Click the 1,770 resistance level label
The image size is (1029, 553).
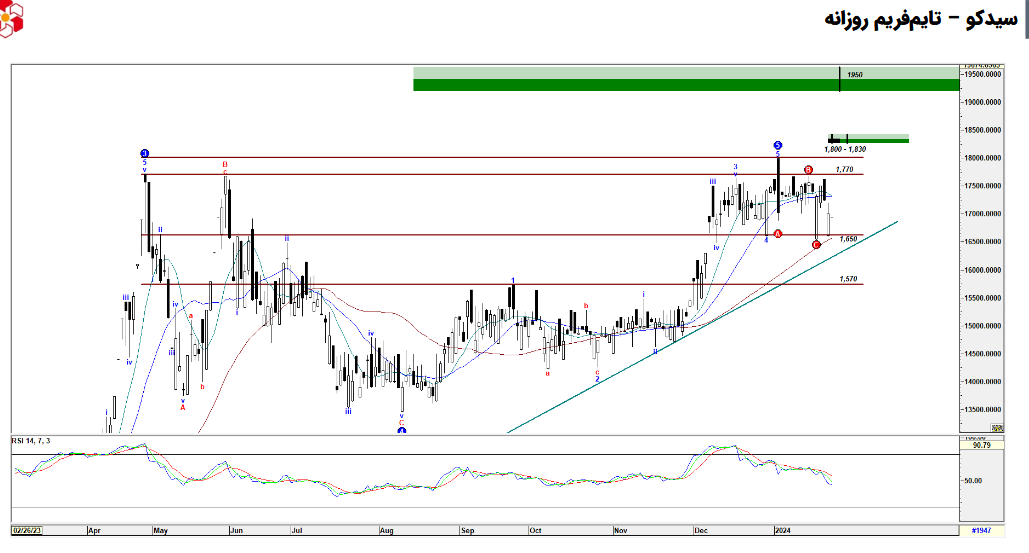point(844,170)
